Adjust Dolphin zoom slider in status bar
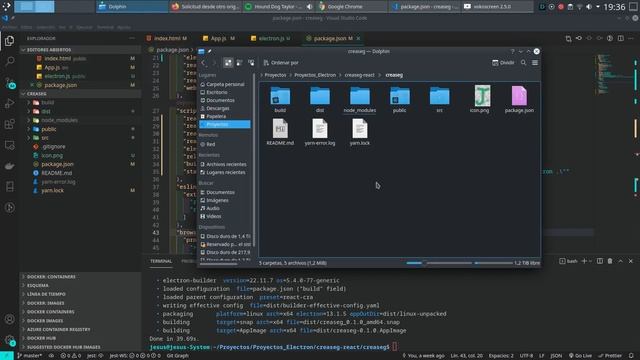This screenshot has width=640, height=360. click(x=439, y=263)
